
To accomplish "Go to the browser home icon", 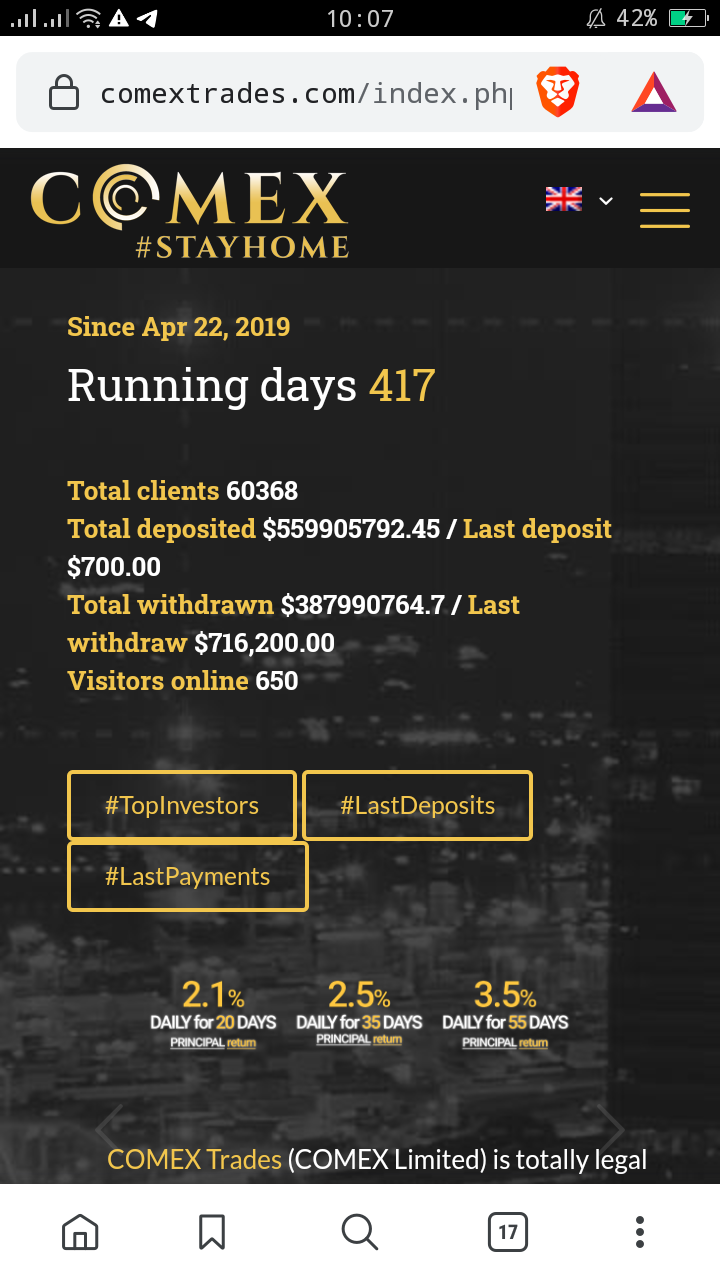I will [80, 1232].
